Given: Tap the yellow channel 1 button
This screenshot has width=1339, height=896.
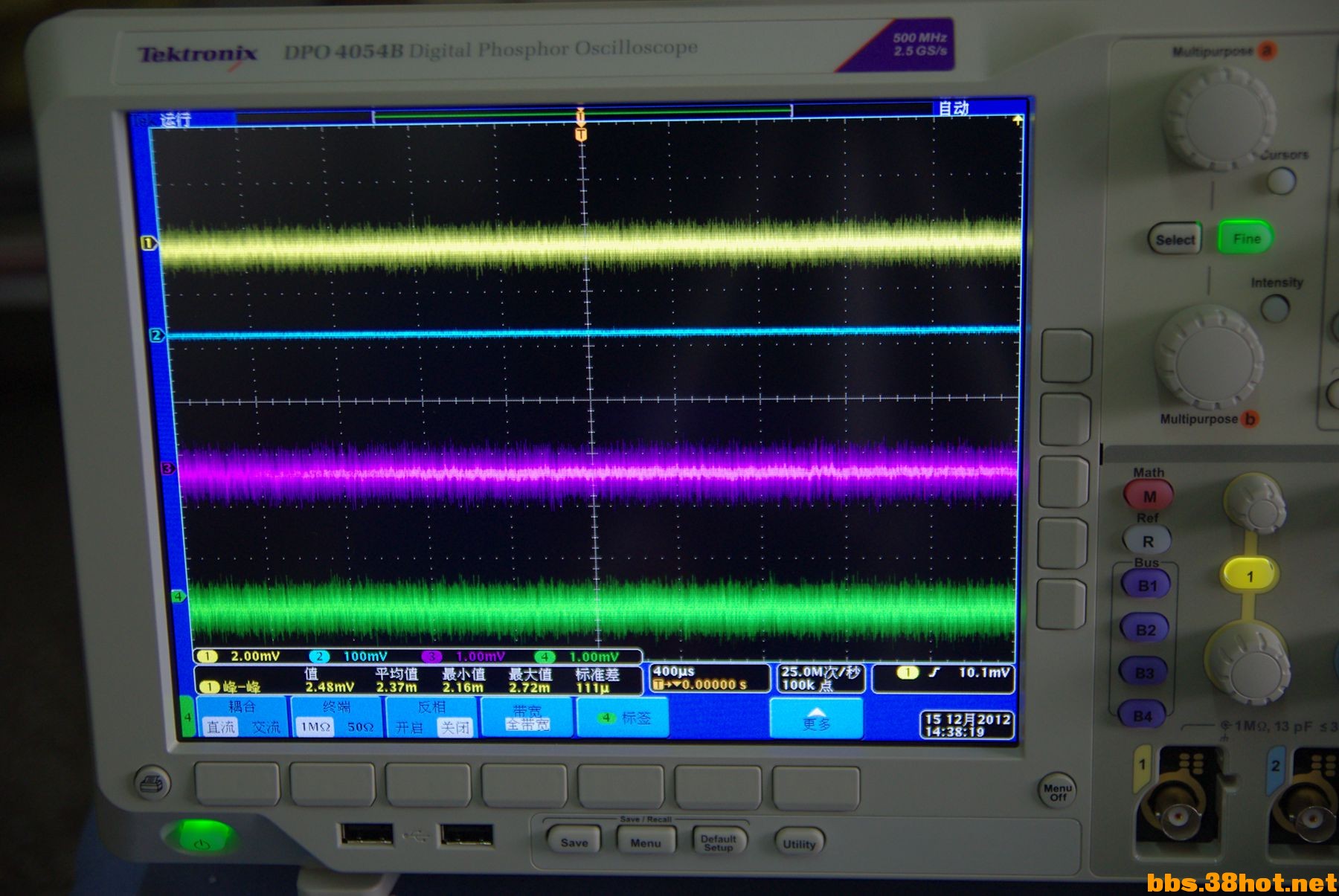Looking at the screenshot, I should pyautogui.click(x=1250, y=576).
